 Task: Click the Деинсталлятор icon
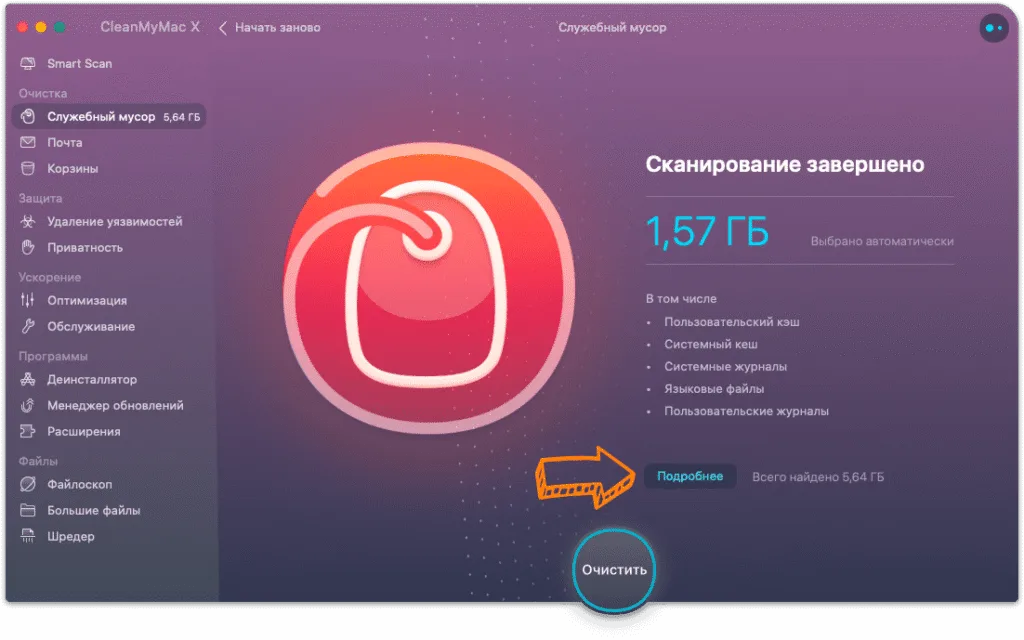tap(27, 379)
